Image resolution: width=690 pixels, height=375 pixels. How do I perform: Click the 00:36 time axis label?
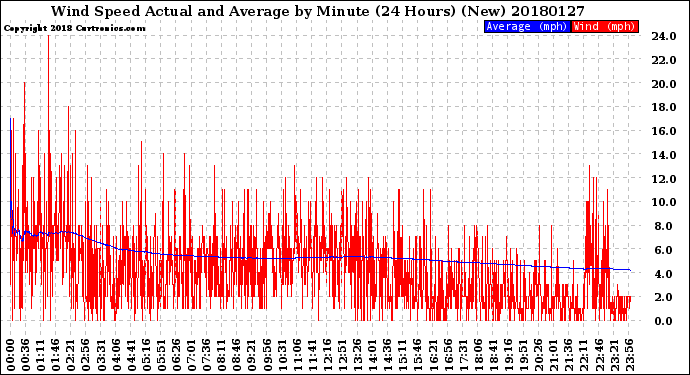tap(26, 355)
